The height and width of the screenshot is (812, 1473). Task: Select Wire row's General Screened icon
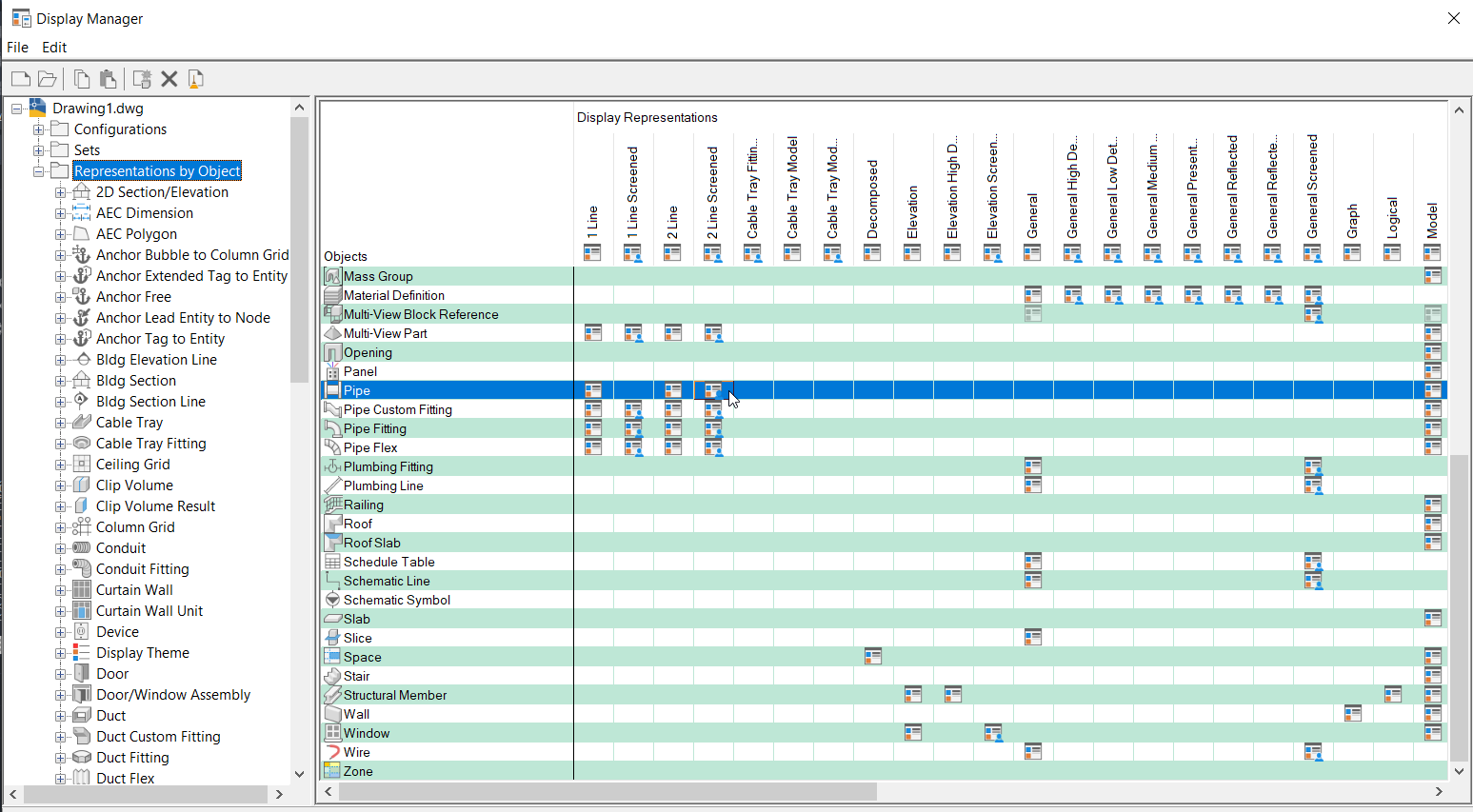click(1313, 752)
